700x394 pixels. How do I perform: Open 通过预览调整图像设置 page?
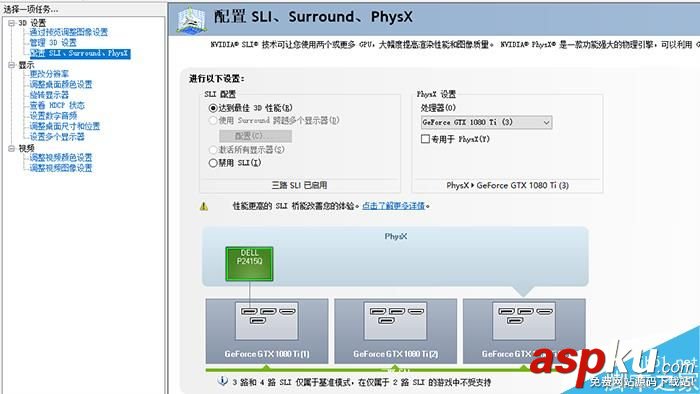pyautogui.click(x=69, y=32)
